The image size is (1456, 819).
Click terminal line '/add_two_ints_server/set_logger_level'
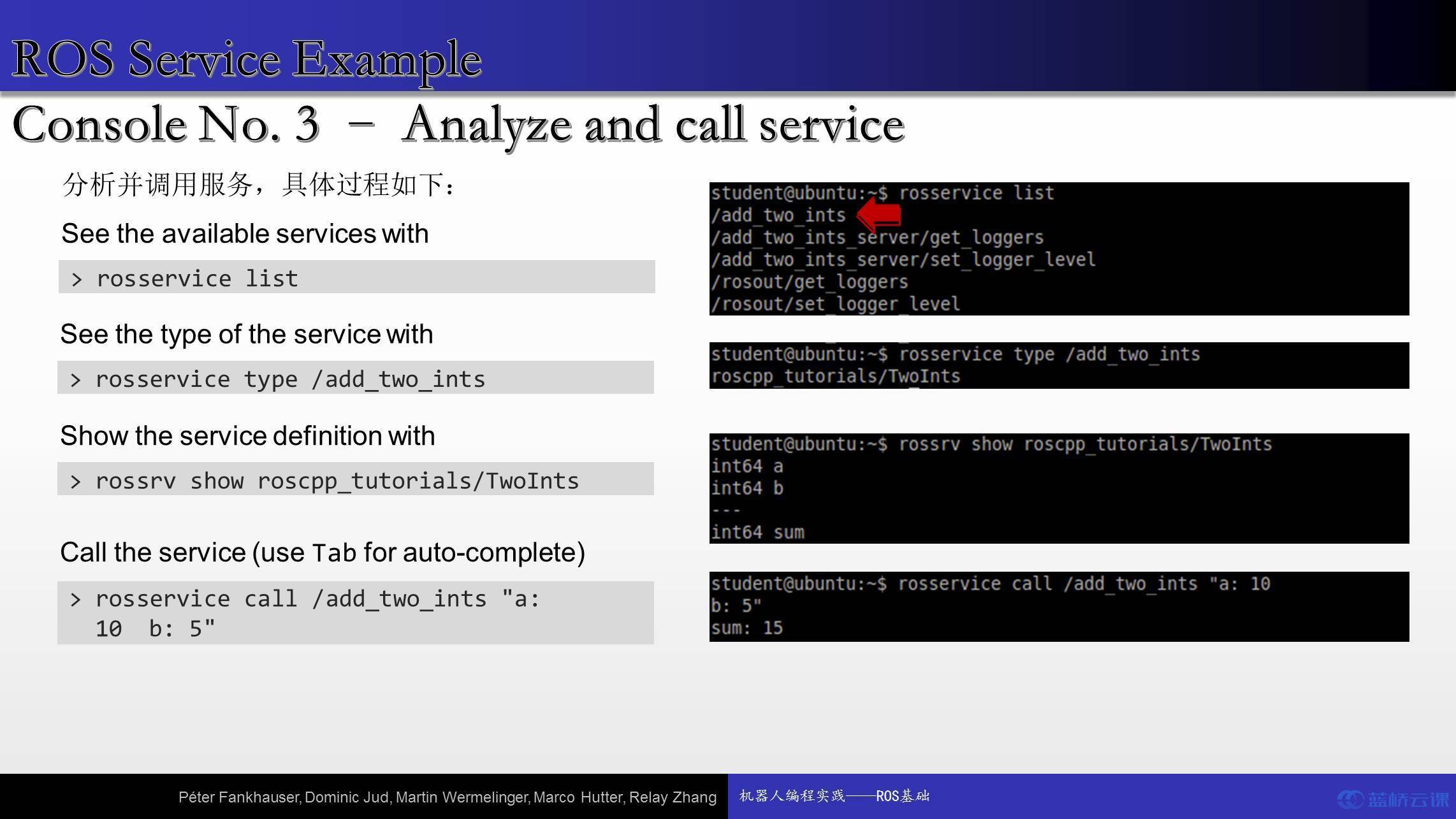click(903, 260)
